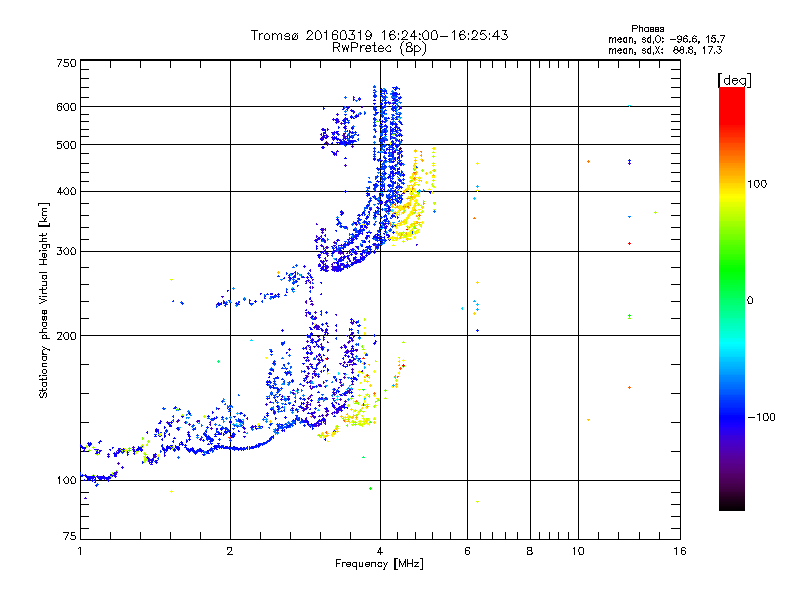The width and height of the screenshot is (800, 600).
Task: Click the "RwPretec (8p)" subtitle
Action: [x=379, y=48]
